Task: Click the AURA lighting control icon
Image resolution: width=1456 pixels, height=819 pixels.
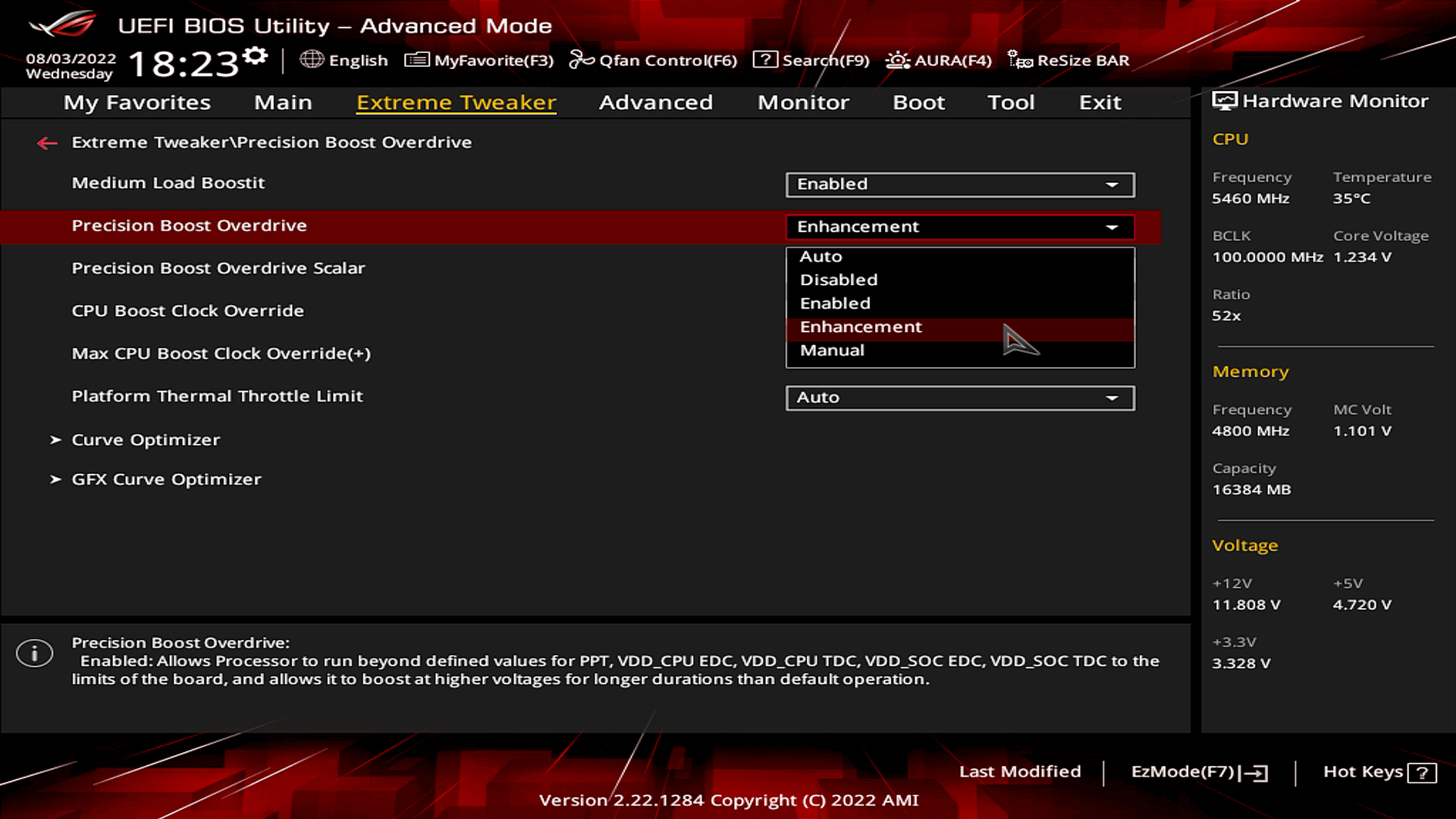Action: click(x=896, y=60)
